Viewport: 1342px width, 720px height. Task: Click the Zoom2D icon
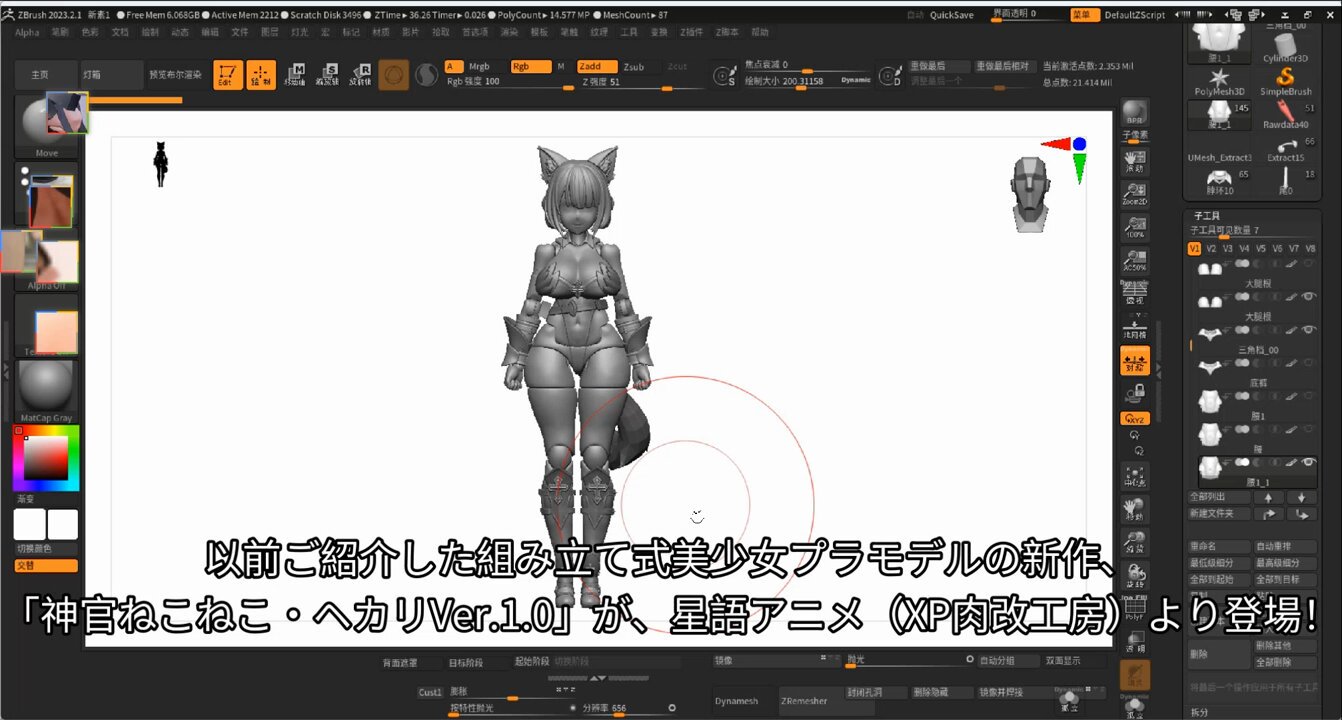pyautogui.click(x=1134, y=194)
